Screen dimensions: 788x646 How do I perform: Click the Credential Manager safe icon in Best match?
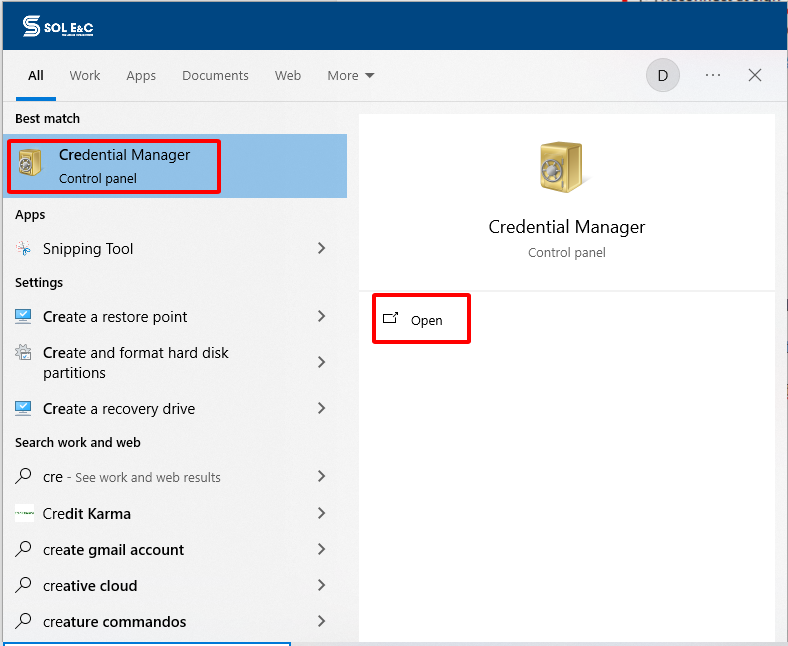click(x=31, y=164)
